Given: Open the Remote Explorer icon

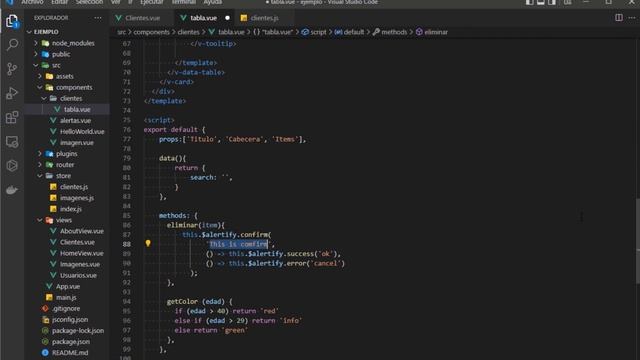Looking at the screenshot, I should click(12, 142).
